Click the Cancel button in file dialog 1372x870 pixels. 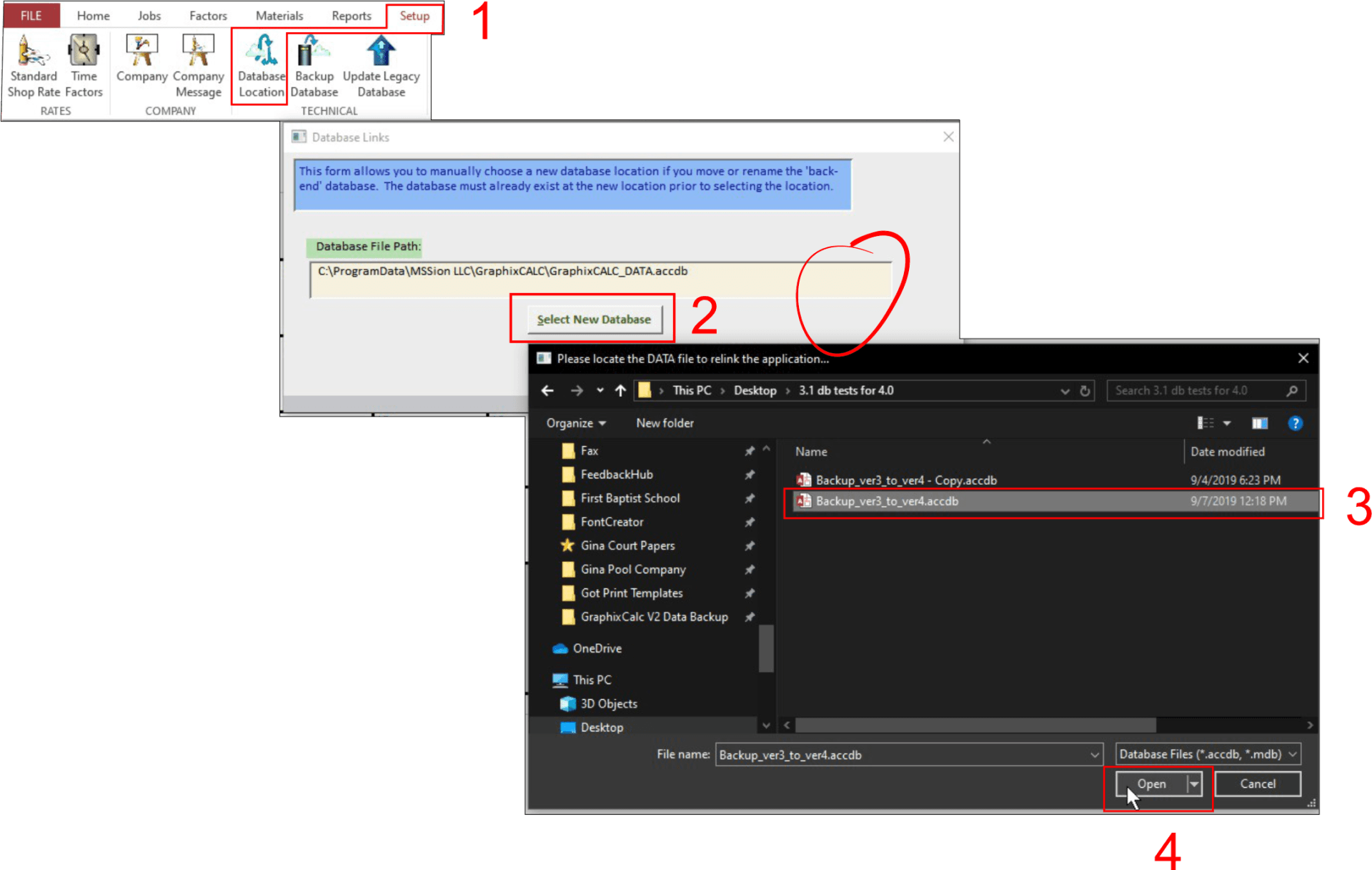1257,784
